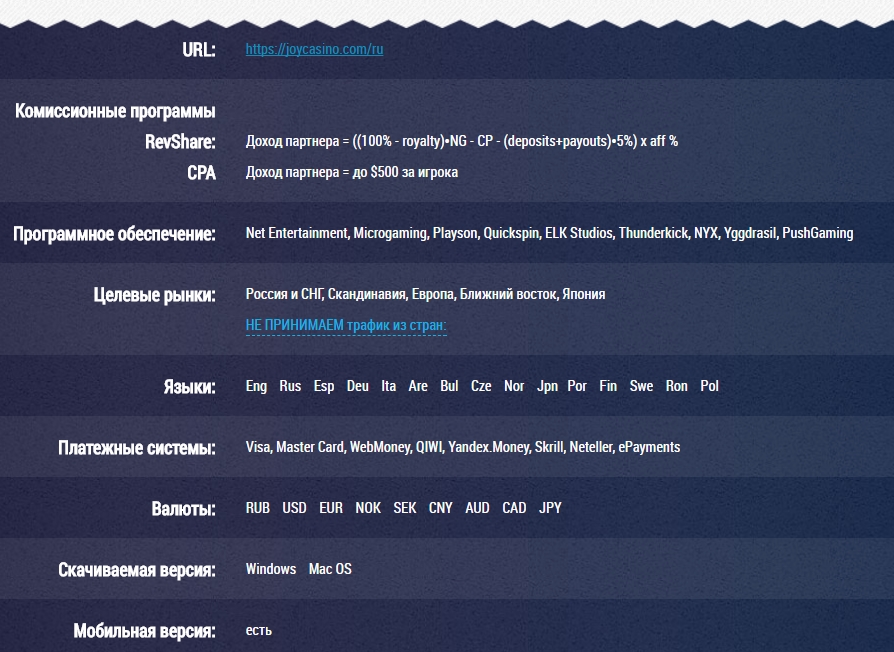
Task: Click the Eng language label
Action: 256,386
